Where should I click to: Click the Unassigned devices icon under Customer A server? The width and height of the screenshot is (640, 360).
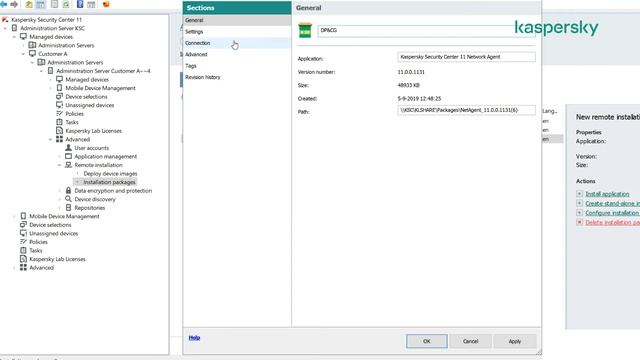point(60,105)
